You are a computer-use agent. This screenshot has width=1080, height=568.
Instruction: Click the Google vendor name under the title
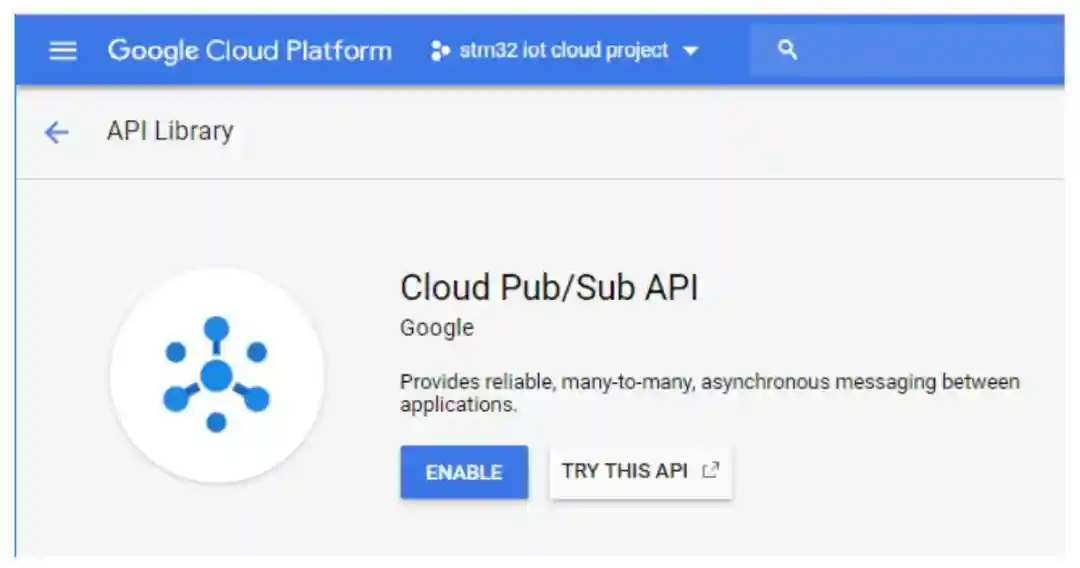coord(437,328)
